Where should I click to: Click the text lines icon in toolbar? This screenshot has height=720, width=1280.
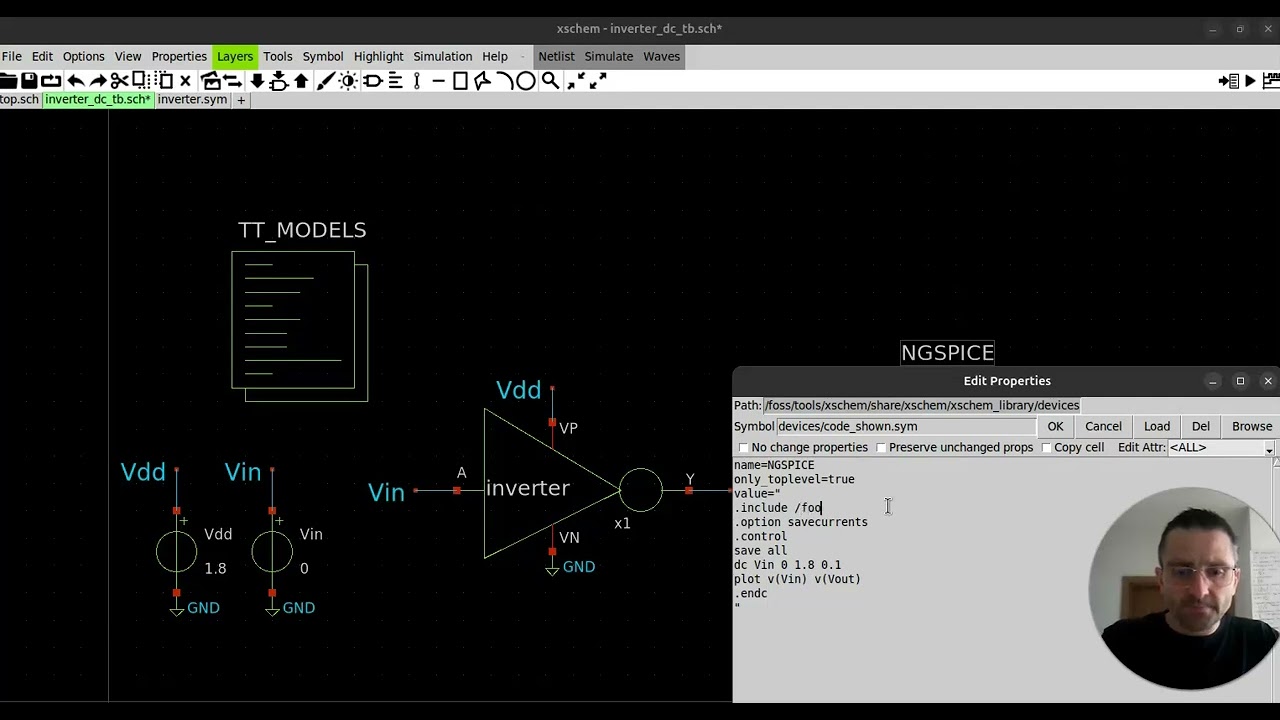395,81
